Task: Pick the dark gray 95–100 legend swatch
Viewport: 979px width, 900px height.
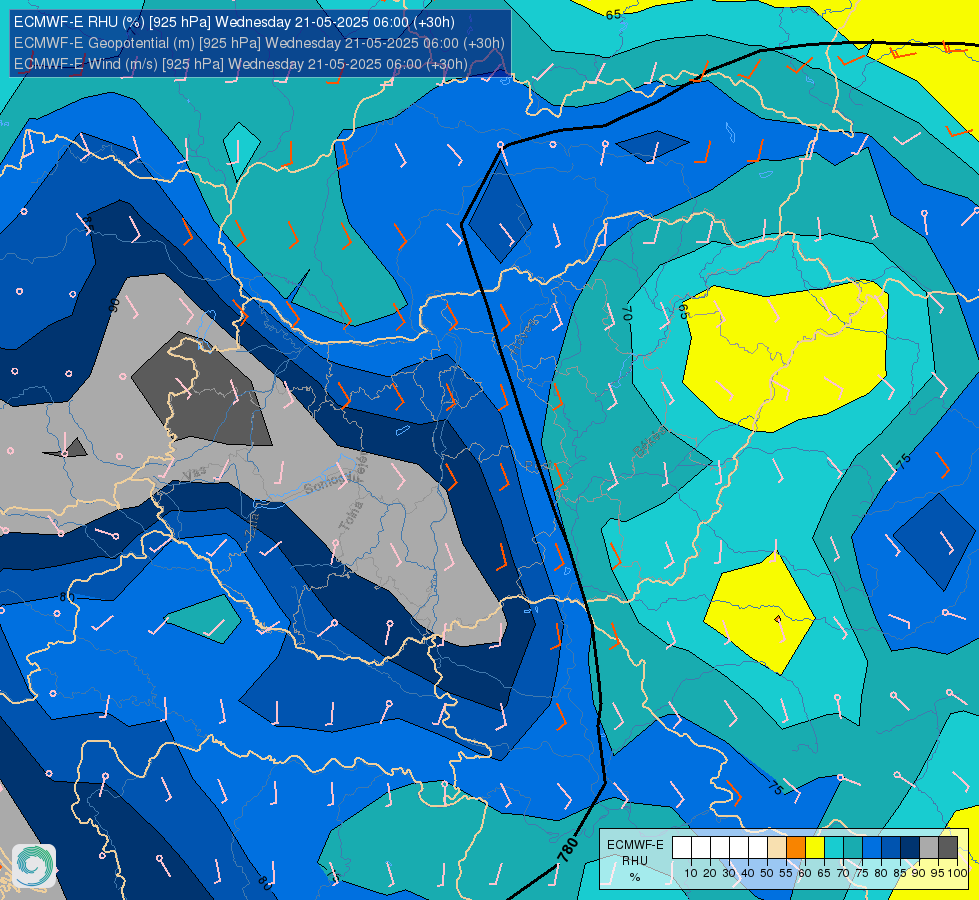Action: tap(948, 848)
